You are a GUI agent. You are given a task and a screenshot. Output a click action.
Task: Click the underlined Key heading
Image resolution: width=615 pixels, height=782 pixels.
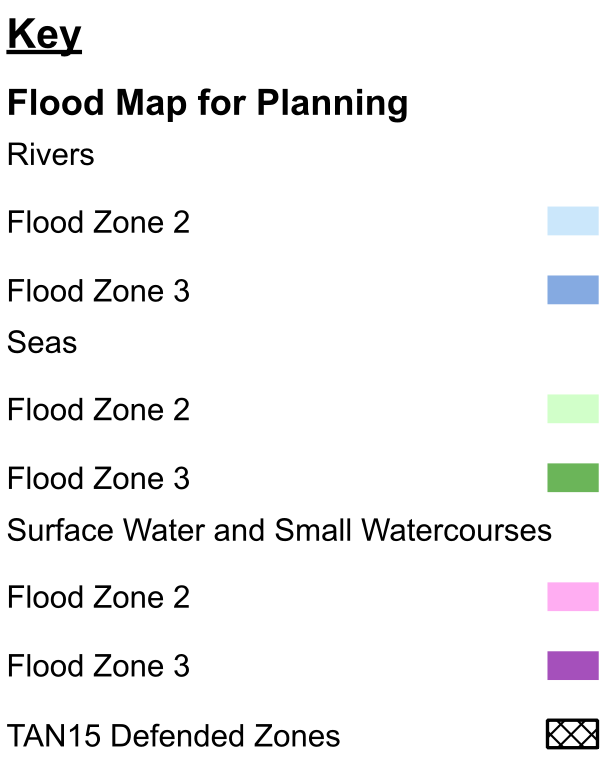44,35
